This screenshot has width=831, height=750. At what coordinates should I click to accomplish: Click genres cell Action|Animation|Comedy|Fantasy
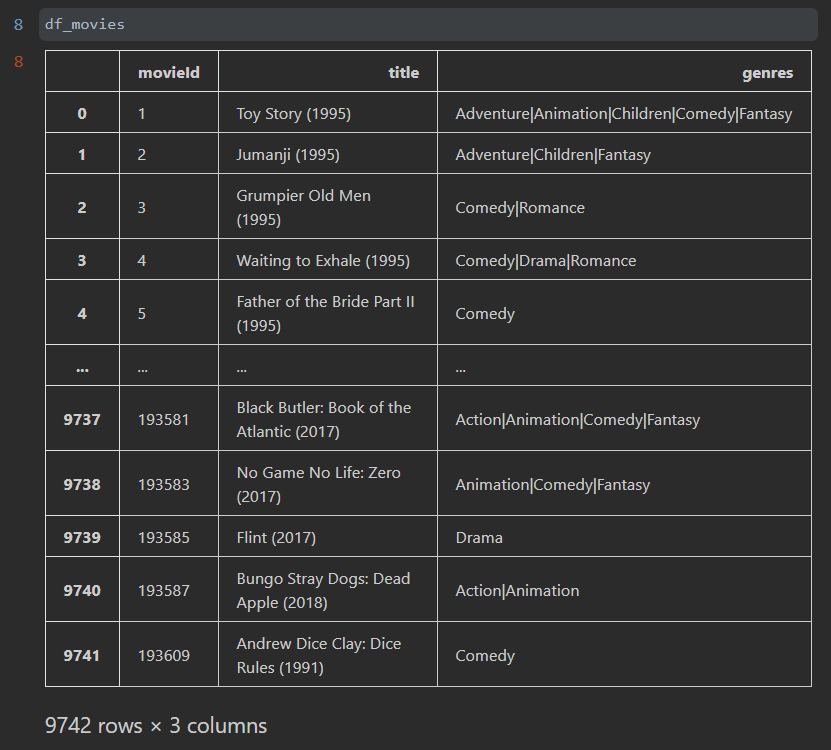624,419
